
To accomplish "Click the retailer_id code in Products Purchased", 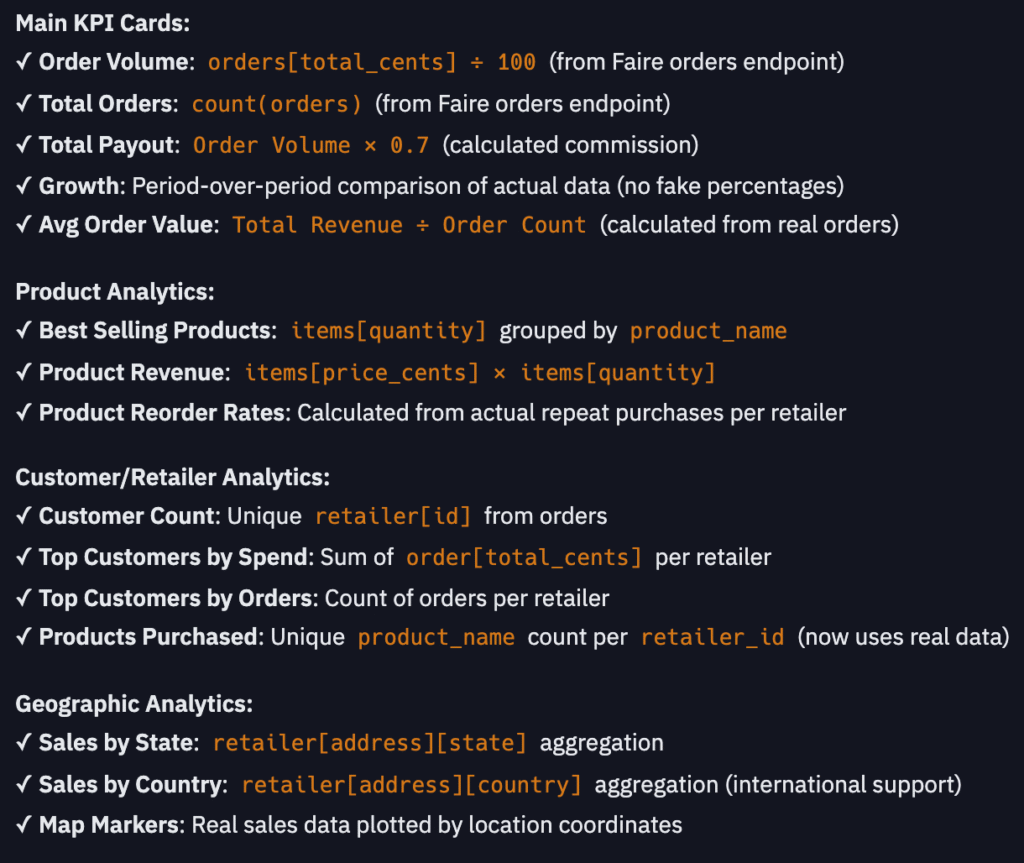I will (x=712, y=637).
